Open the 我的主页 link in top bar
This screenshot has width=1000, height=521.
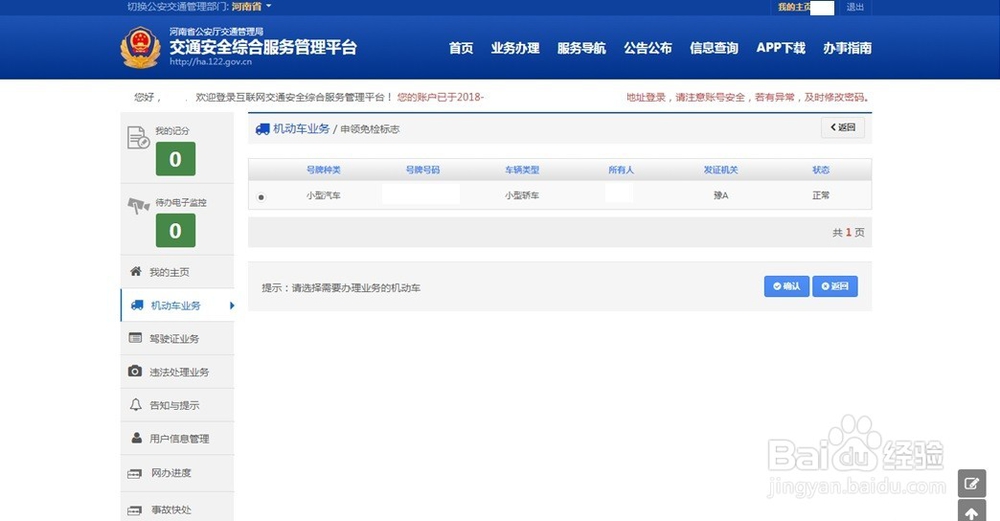tap(794, 7)
